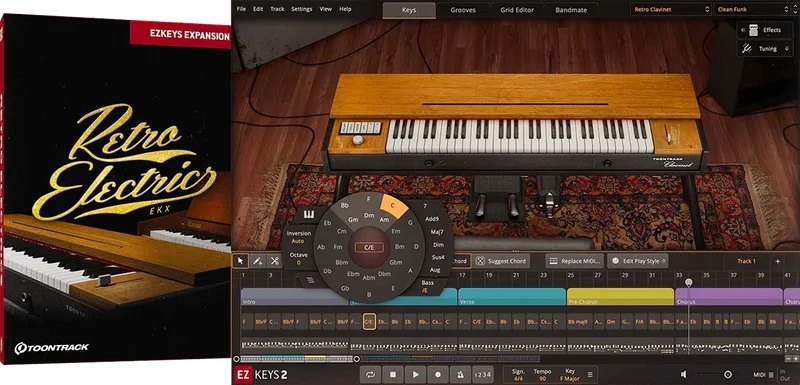Screen dimensions: 800x385
Task: Select the arrow pointer tool
Action: coord(240,261)
